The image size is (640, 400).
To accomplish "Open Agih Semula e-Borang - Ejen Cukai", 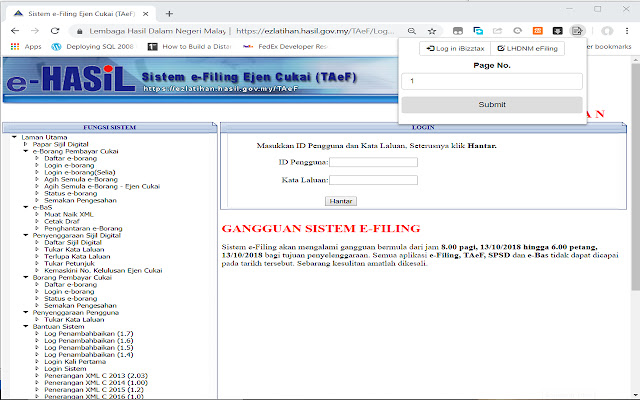I will [102, 187].
